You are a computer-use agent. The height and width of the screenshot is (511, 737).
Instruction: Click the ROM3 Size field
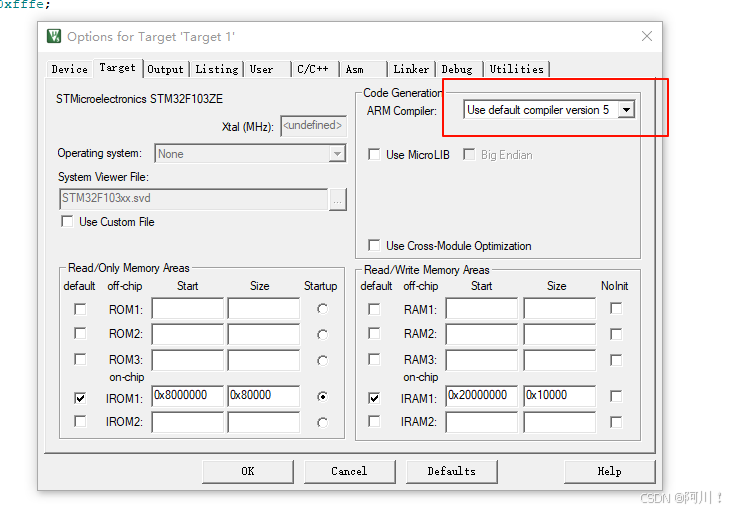click(264, 361)
